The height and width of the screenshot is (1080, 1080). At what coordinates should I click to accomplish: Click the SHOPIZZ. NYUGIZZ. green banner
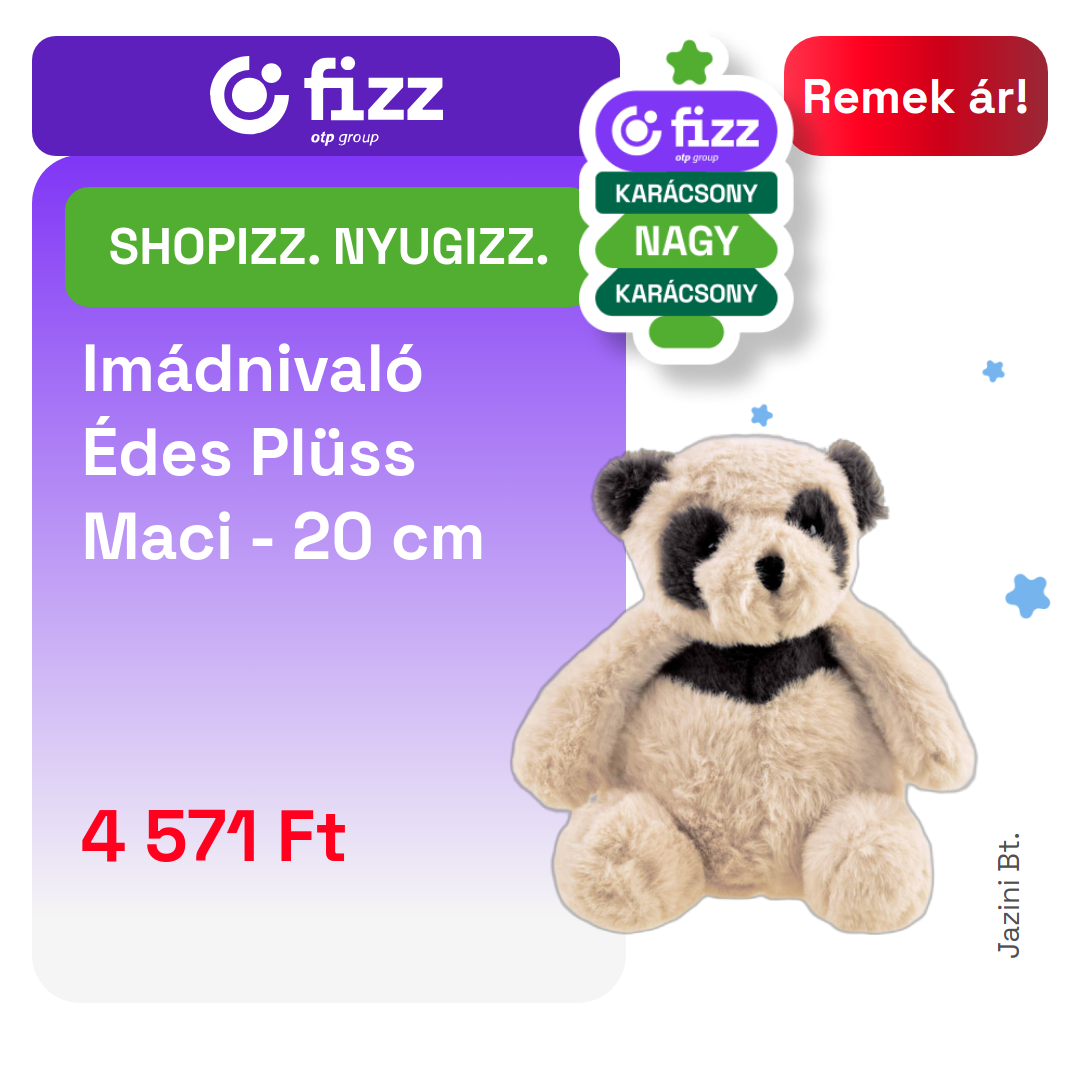click(329, 247)
